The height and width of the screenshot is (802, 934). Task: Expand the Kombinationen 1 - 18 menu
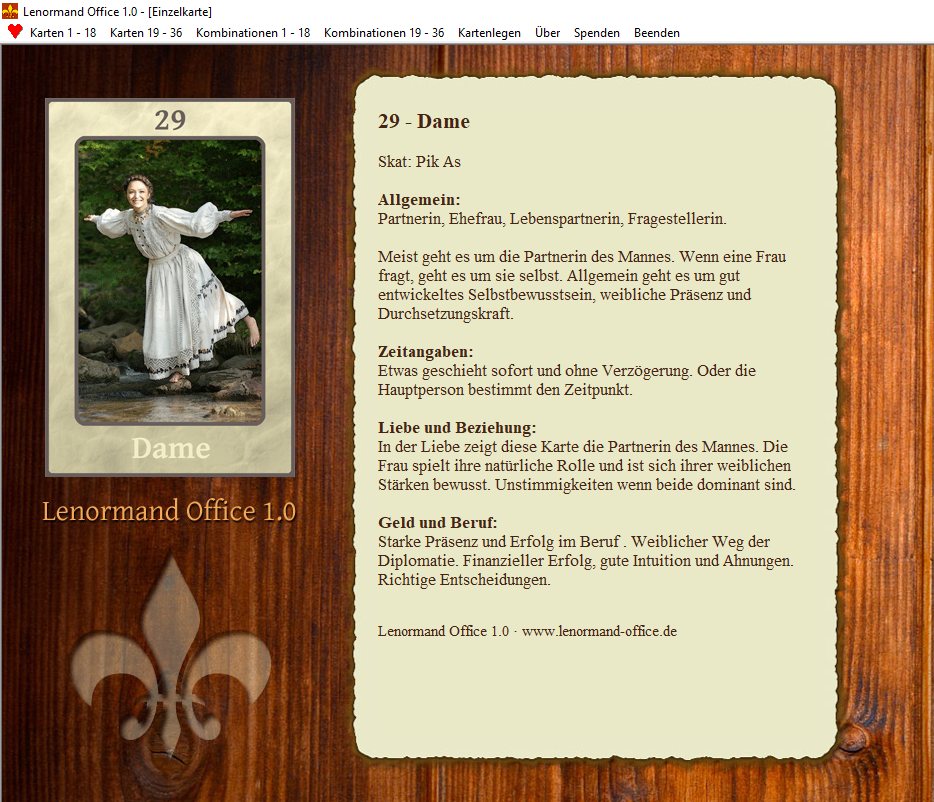point(253,33)
